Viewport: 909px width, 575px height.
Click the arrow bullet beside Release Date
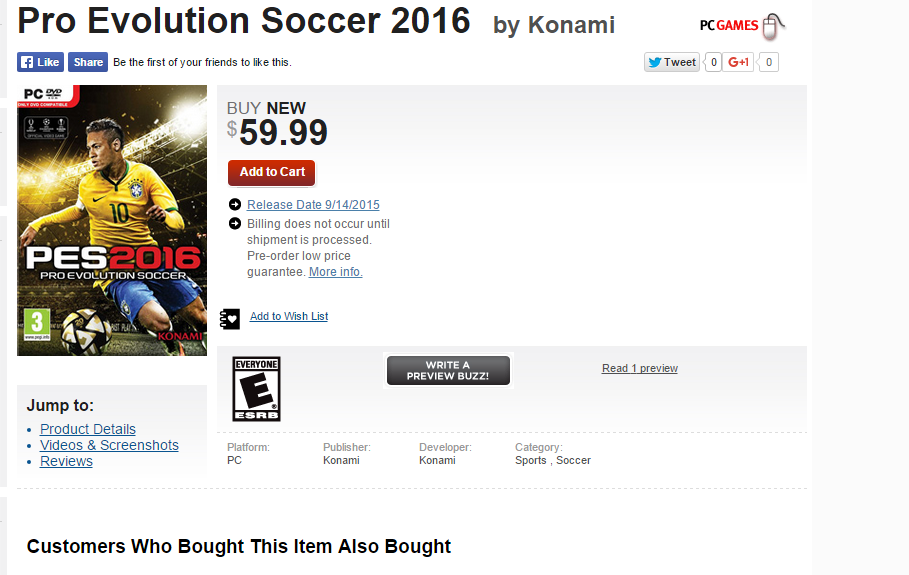coord(235,205)
